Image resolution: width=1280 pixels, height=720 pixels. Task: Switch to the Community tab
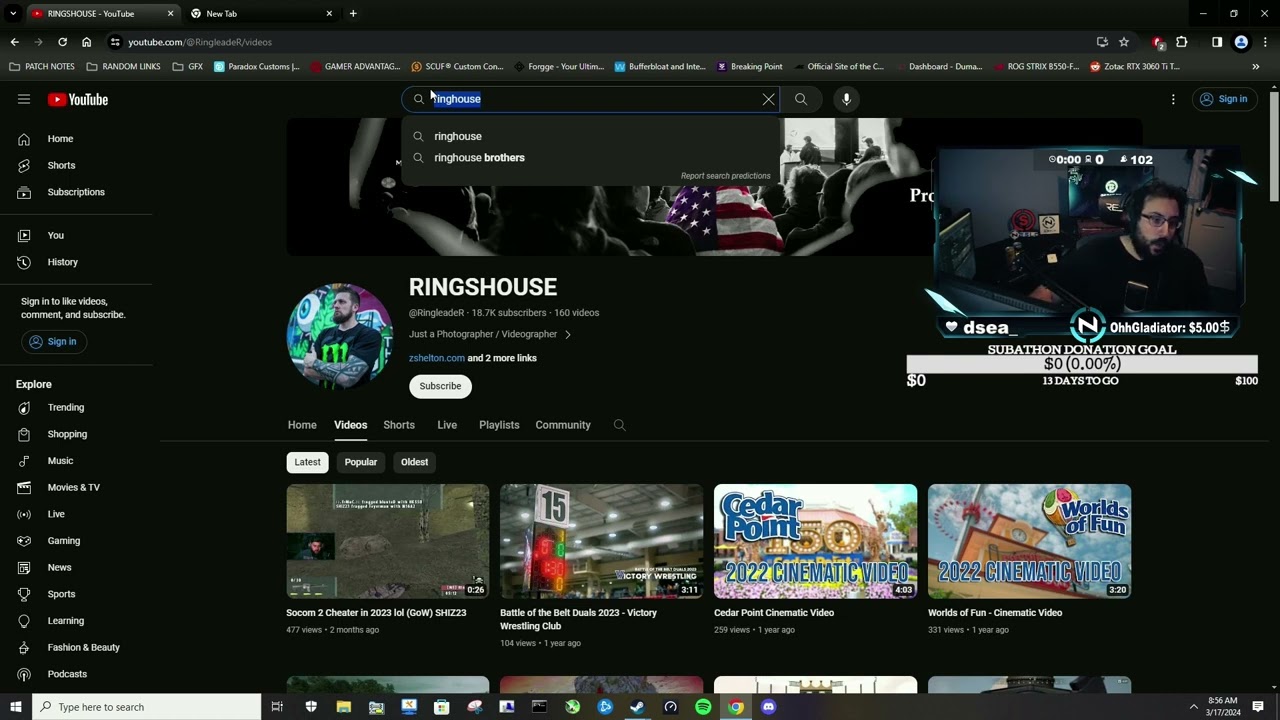(563, 425)
